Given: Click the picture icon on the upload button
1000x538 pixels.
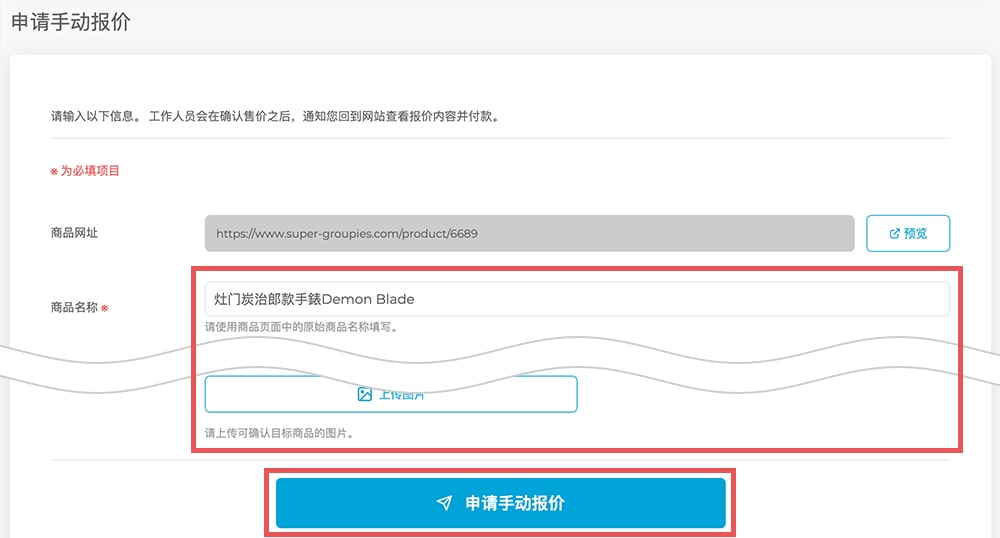Looking at the screenshot, I should tap(365, 394).
